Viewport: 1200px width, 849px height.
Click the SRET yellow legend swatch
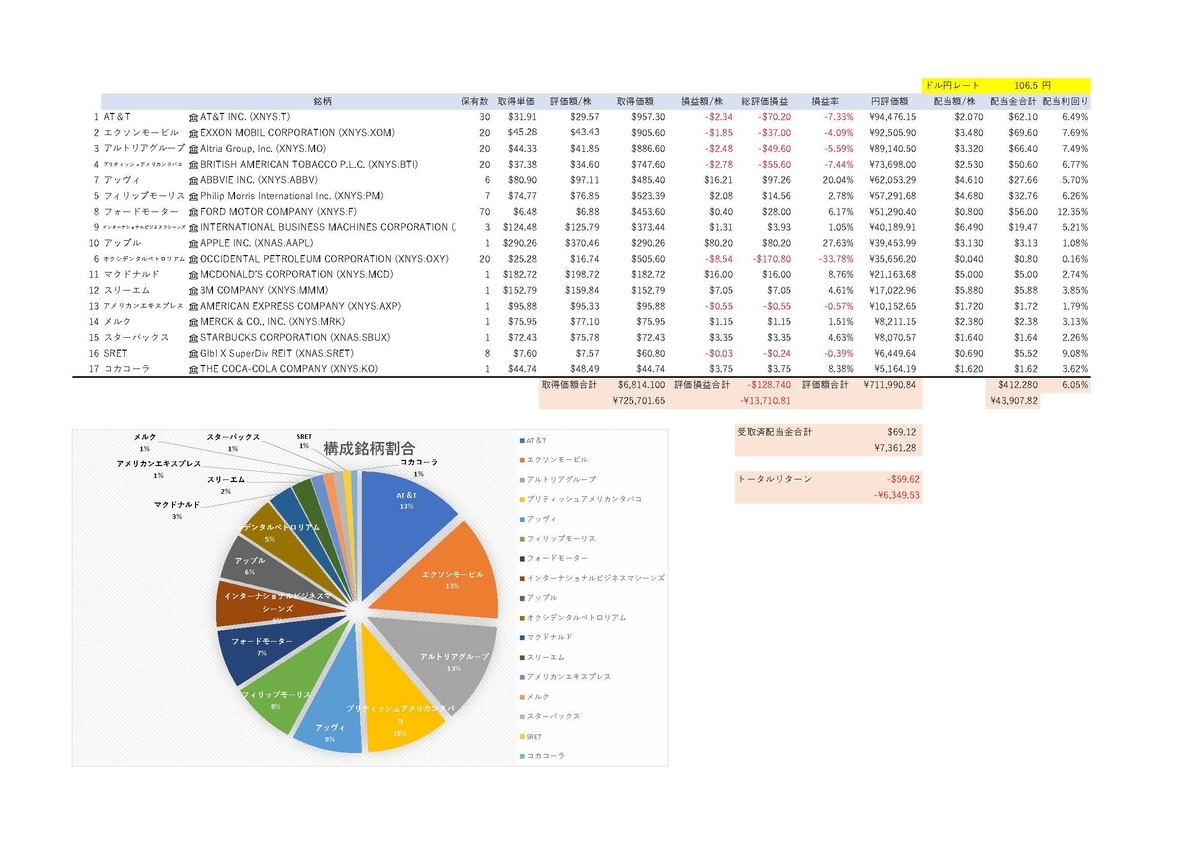521,736
